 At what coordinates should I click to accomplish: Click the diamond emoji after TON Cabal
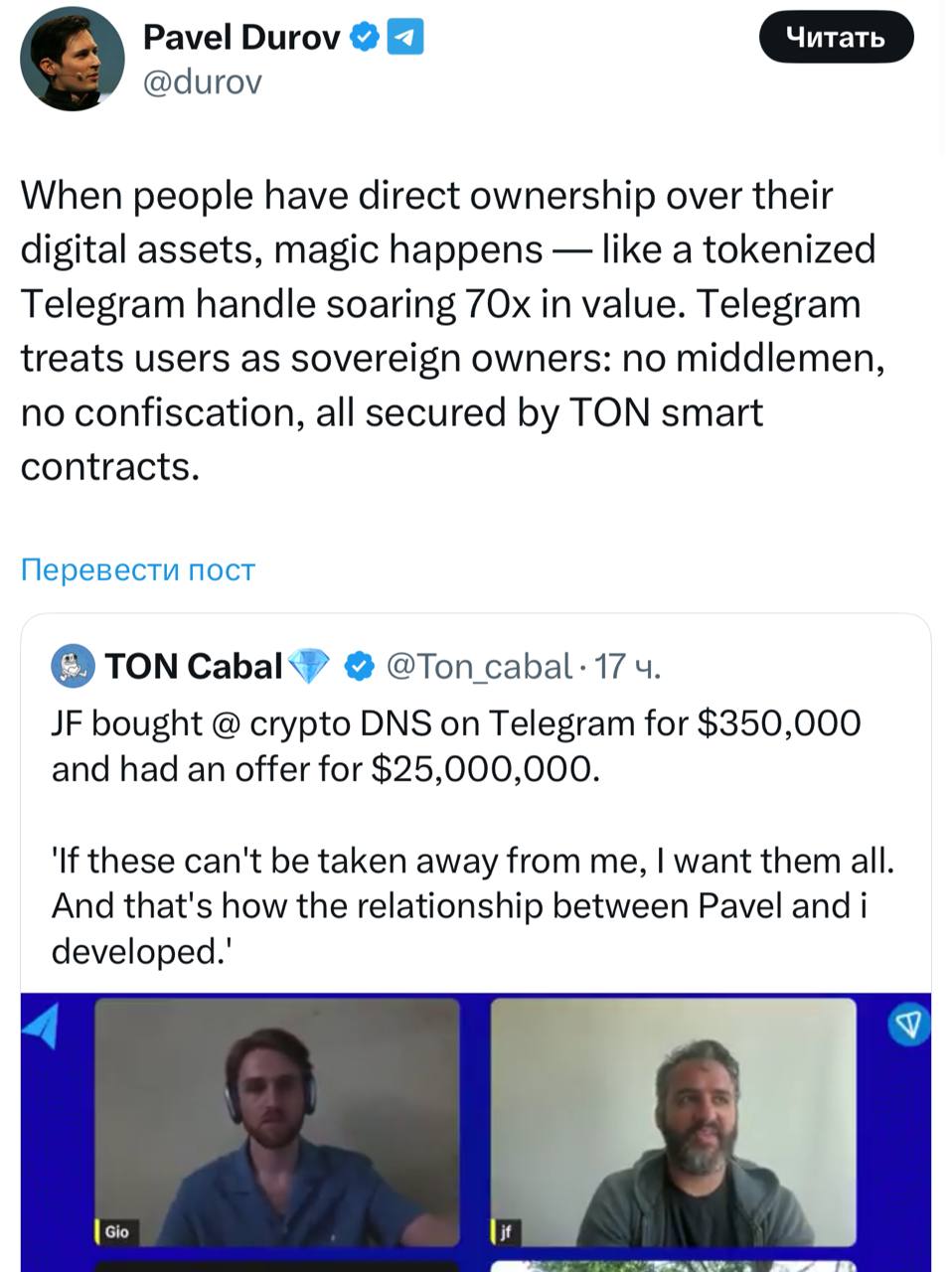point(309,667)
